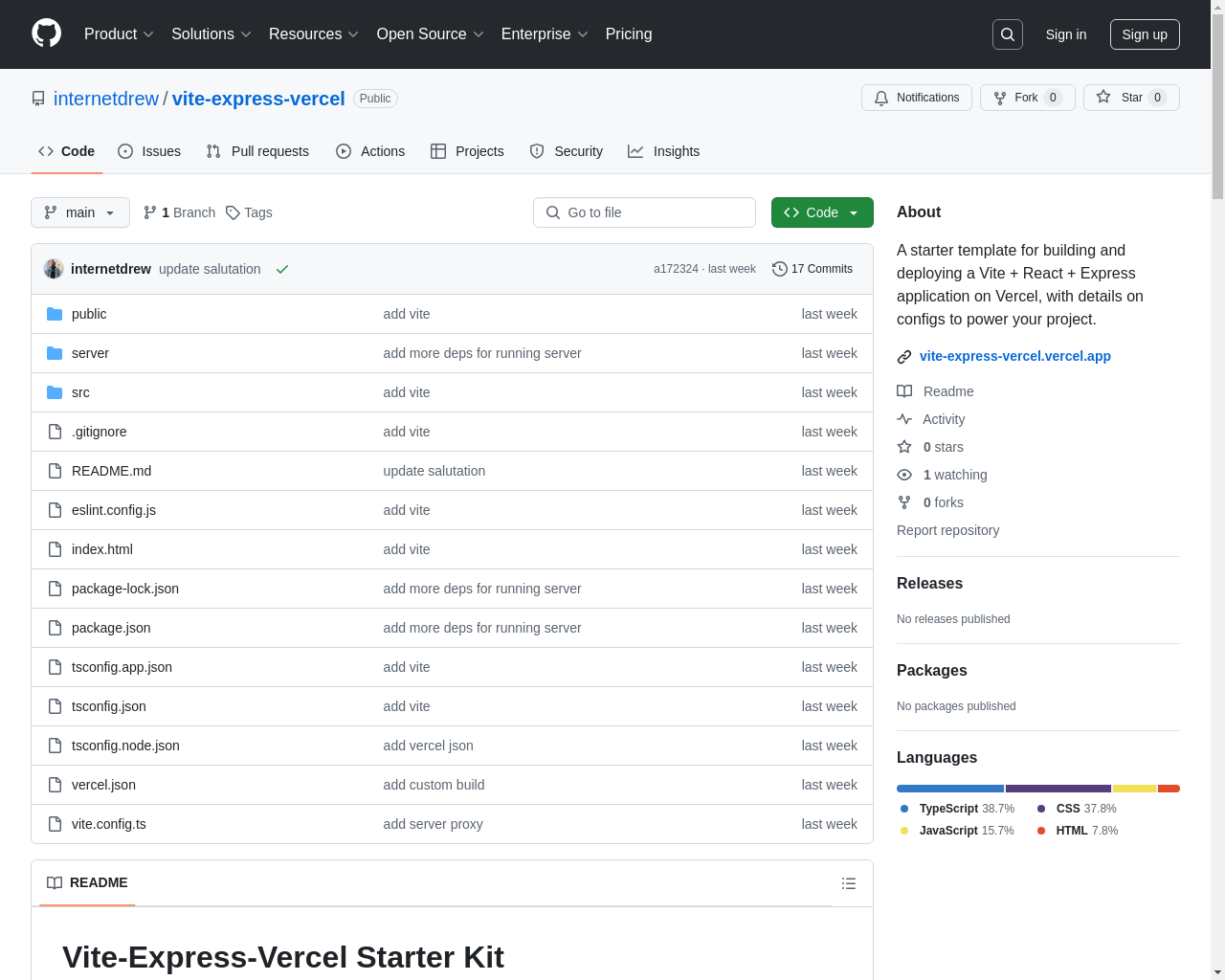Viewport: 1225px width, 980px height.
Task: Open the eslint.config.js file
Action: point(114,510)
